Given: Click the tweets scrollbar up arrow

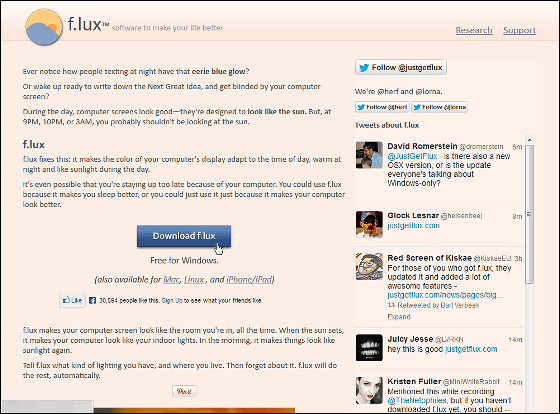Looking at the screenshot, I should [530, 139].
